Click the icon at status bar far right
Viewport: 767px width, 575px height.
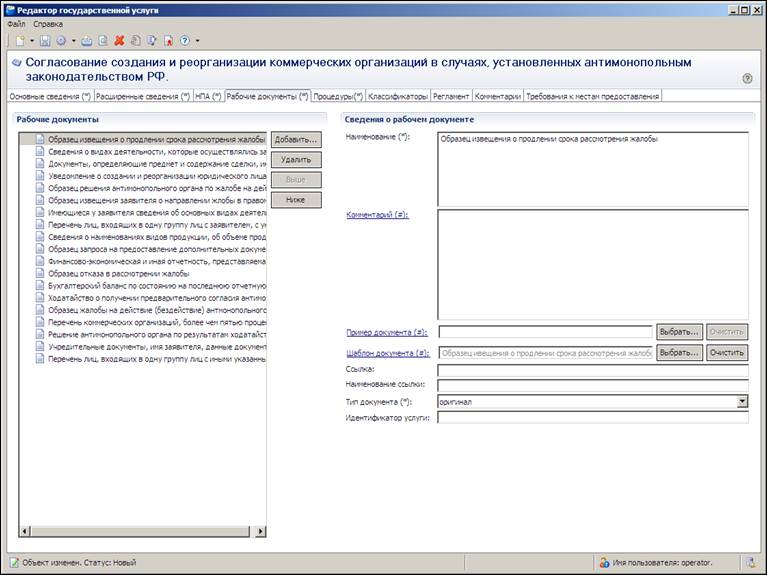tap(750, 563)
